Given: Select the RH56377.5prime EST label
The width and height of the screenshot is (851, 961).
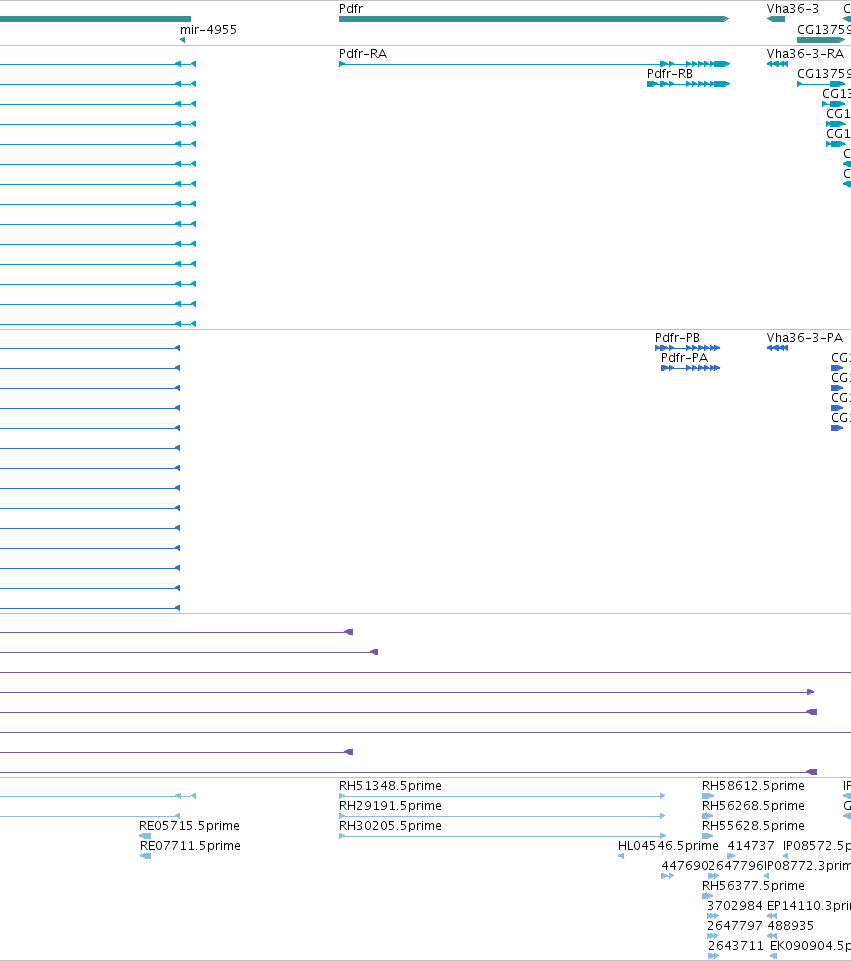Looking at the screenshot, I should [753, 886].
